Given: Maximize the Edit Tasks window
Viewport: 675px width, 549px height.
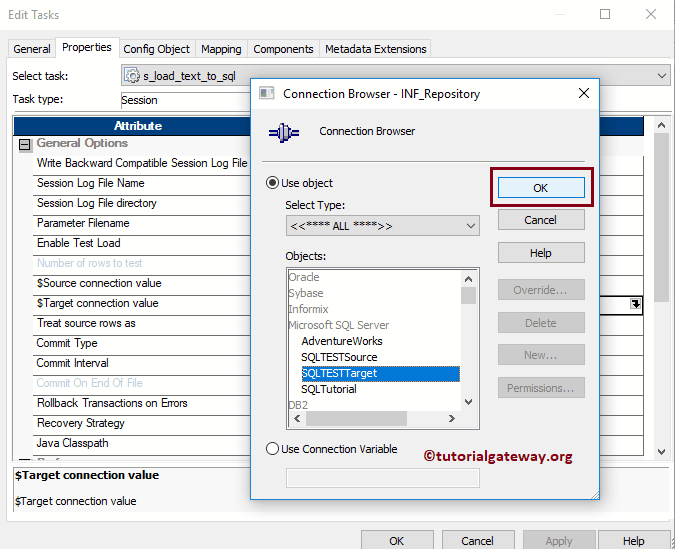Looking at the screenshot, I should pos(605,14).
